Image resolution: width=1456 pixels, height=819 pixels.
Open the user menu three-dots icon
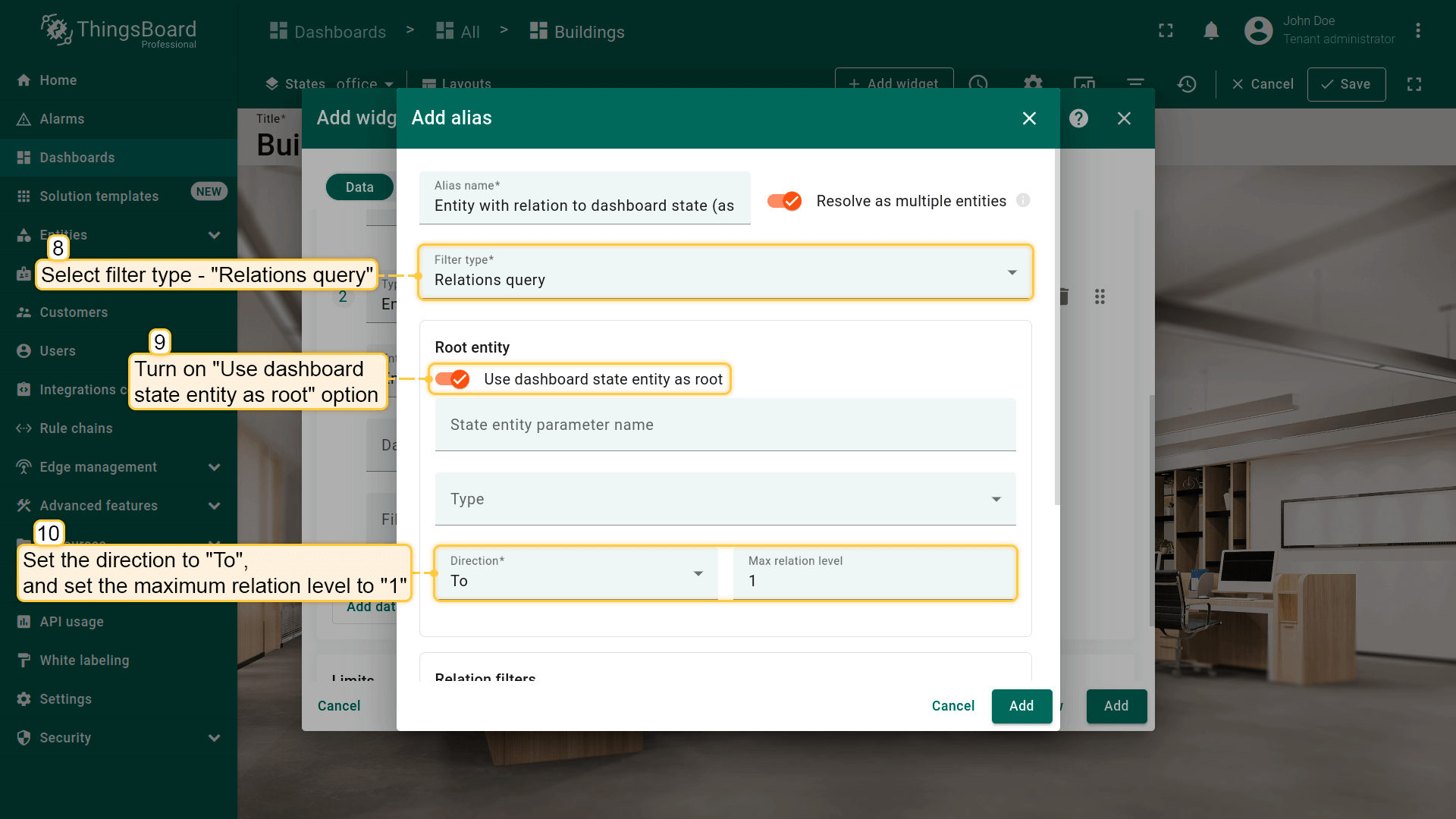pyautogui.click(x=1417, y=31)
